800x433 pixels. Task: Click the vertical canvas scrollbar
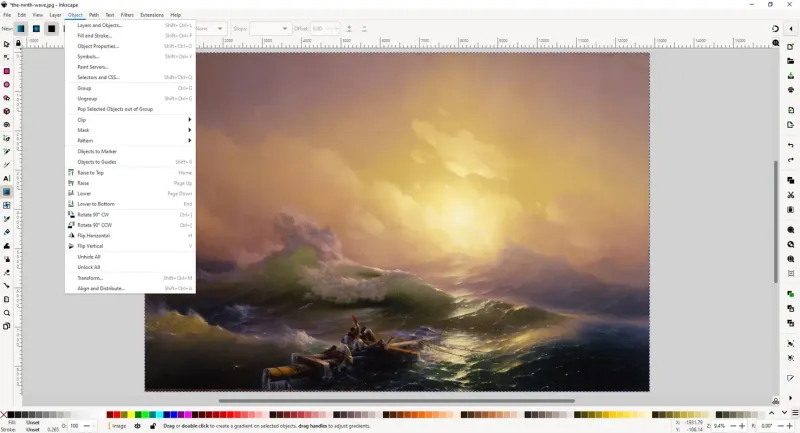tap(776, 222)
